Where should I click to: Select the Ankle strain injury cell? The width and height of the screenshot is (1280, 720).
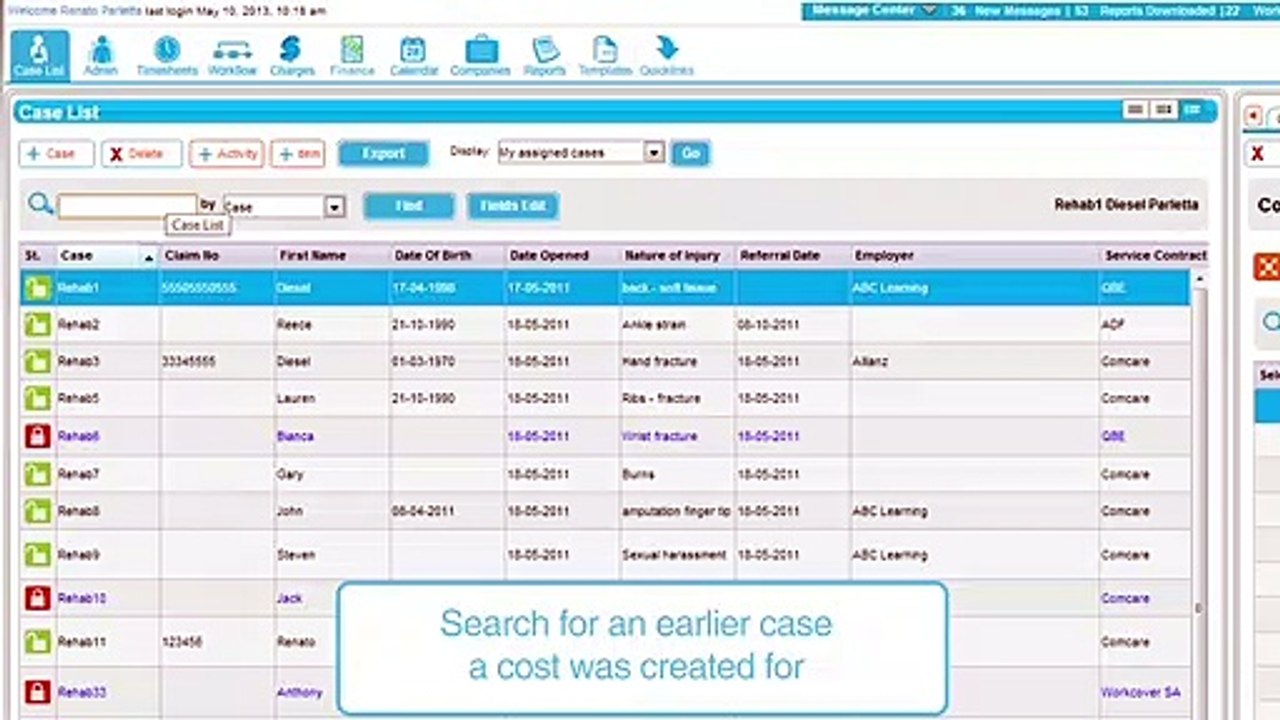[x=677, y=324]
